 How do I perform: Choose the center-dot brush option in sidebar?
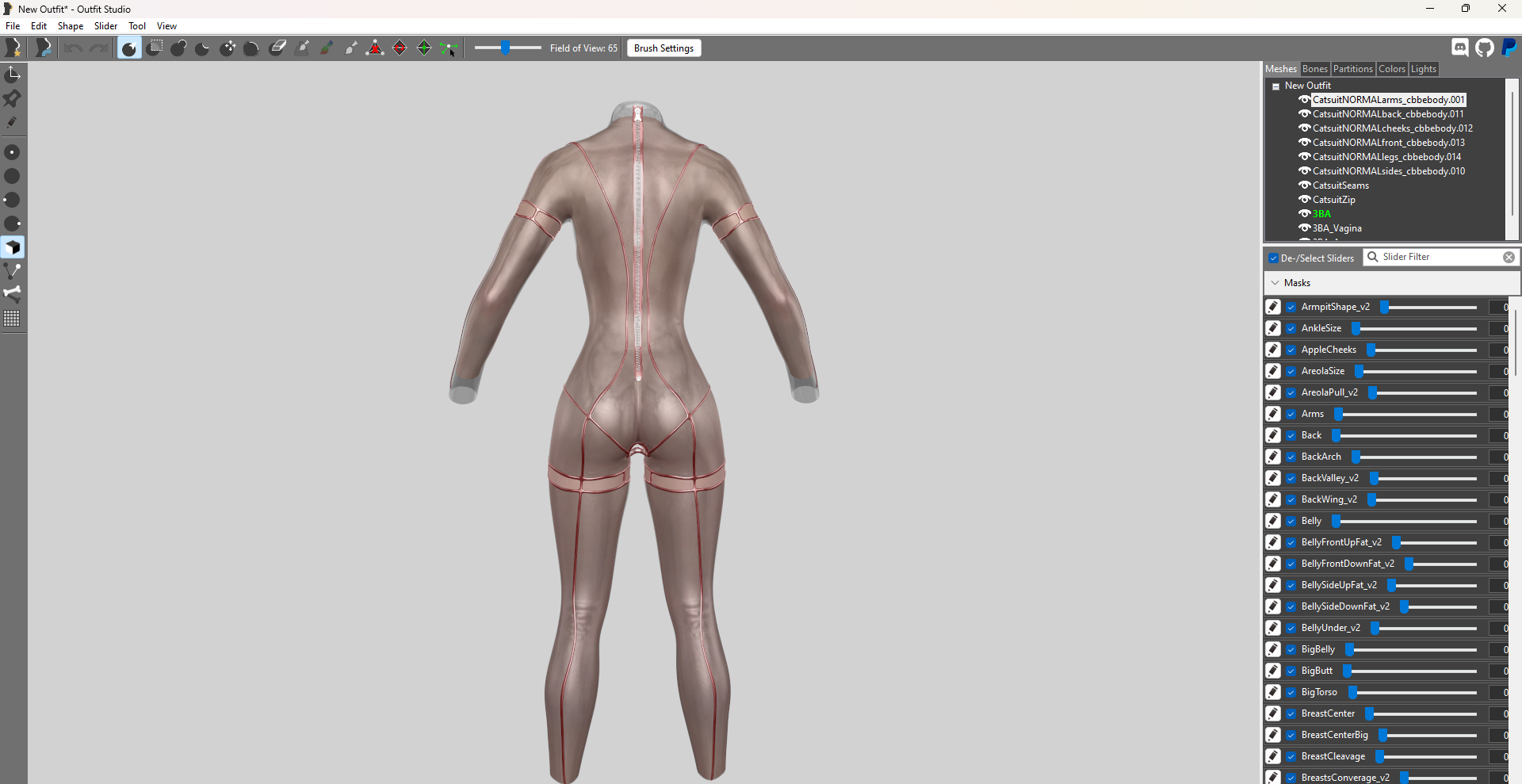12,152
